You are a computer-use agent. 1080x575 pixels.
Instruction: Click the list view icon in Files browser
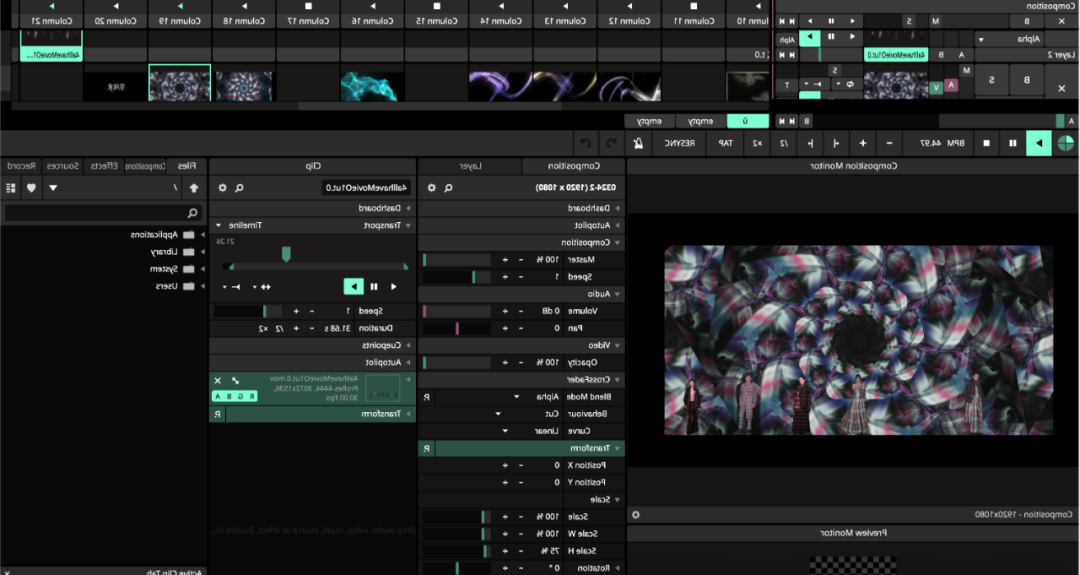11,187
